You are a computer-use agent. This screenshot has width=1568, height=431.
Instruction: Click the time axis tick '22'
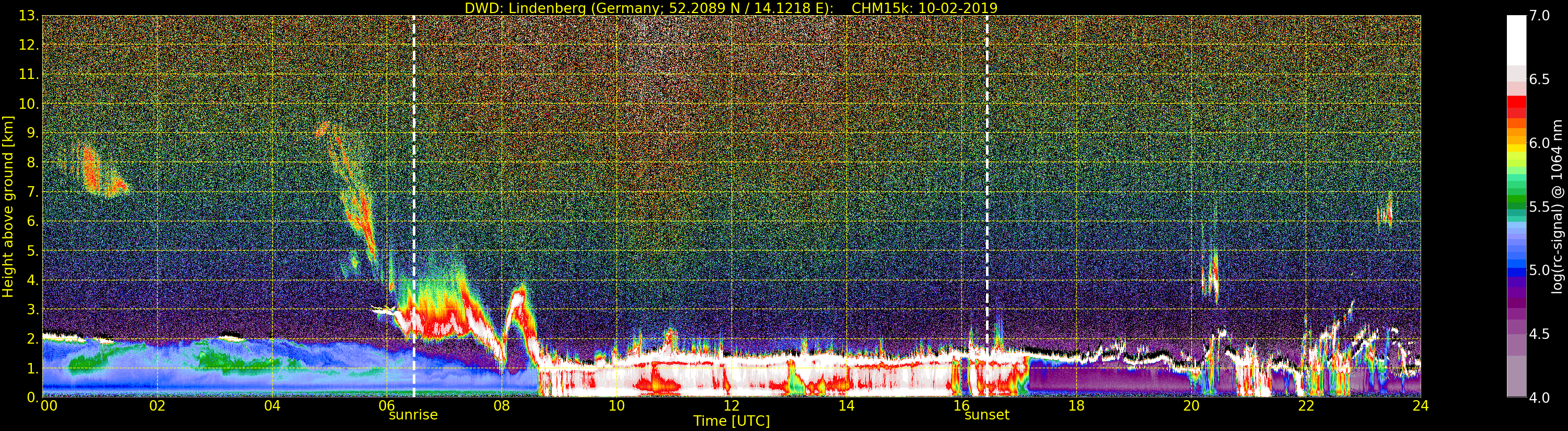[1306, 405]
